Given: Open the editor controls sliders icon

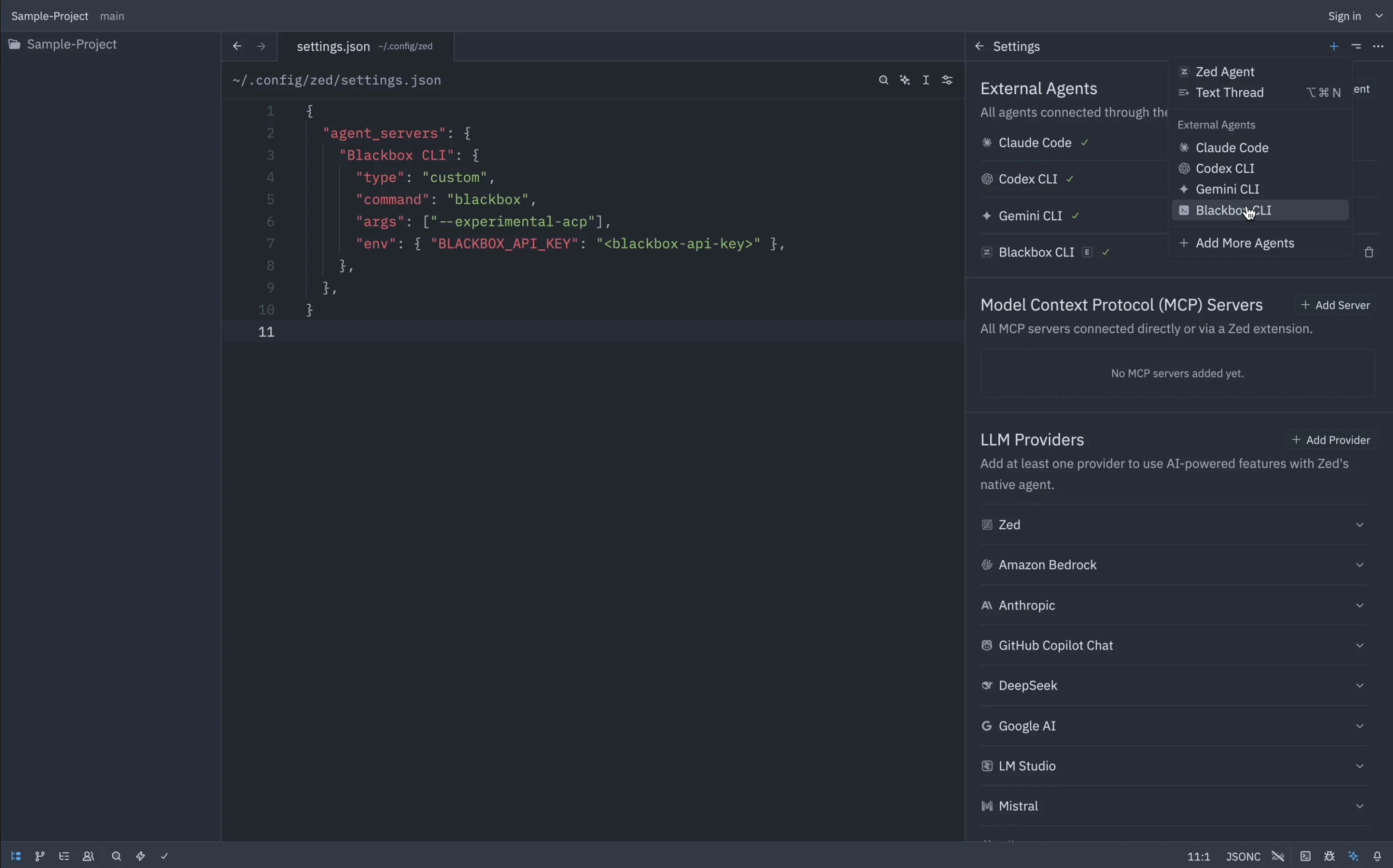Looking at the screenshot, I should pyautogui.click(x=947, y=80).
